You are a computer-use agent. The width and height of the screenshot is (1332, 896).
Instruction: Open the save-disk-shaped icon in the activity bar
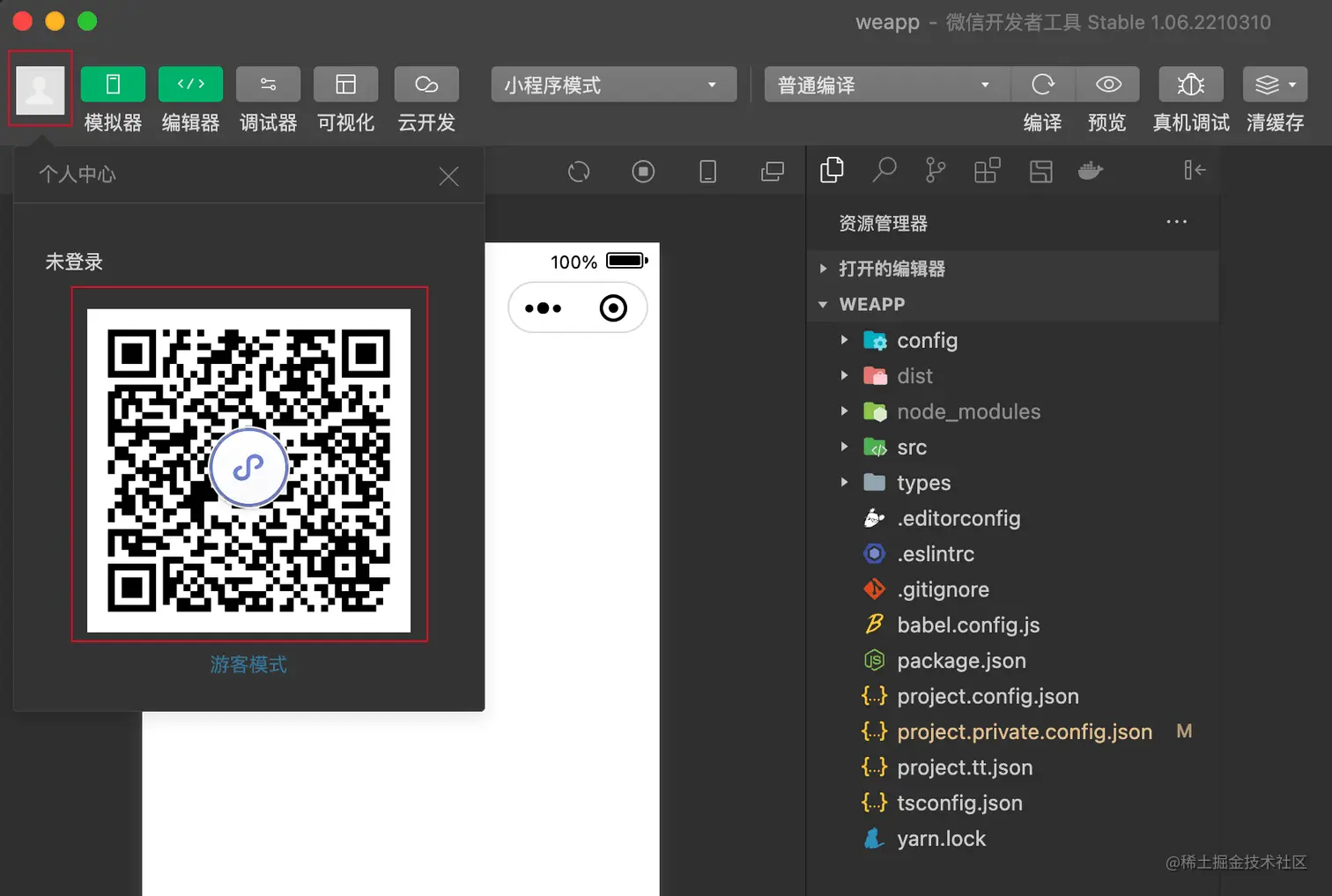tap(1041, 170)
